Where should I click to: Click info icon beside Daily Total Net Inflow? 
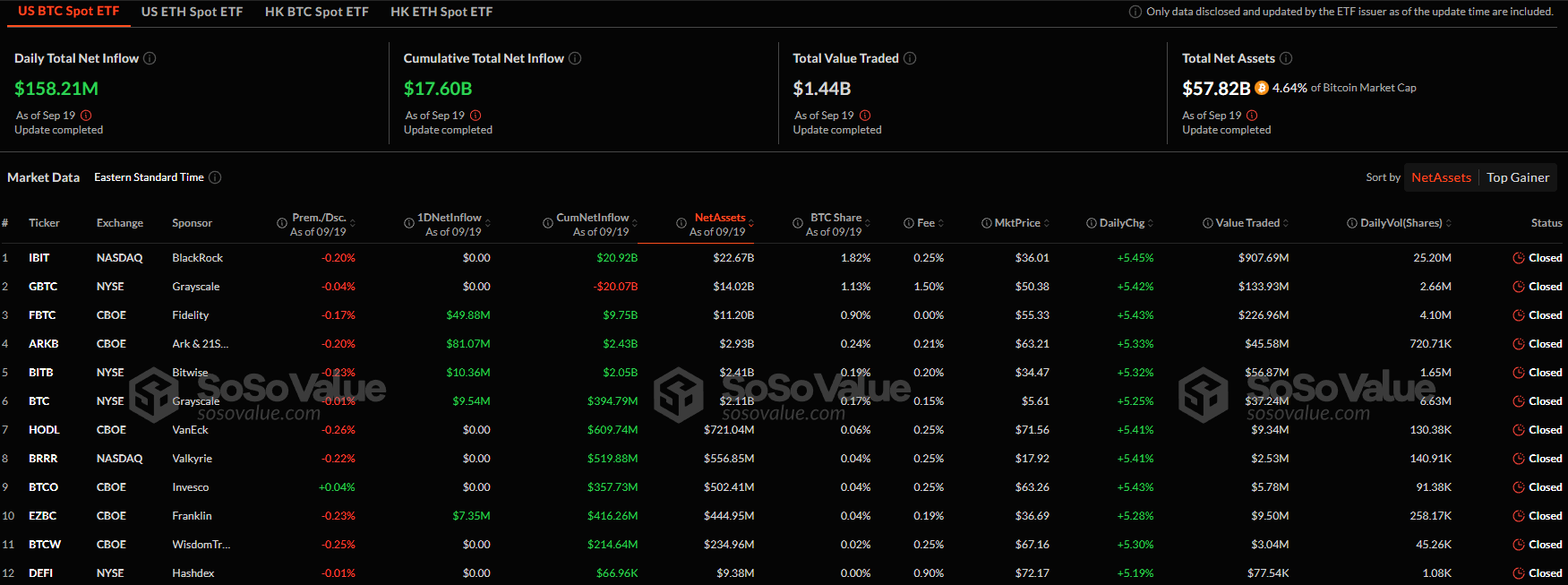(150, 58)
